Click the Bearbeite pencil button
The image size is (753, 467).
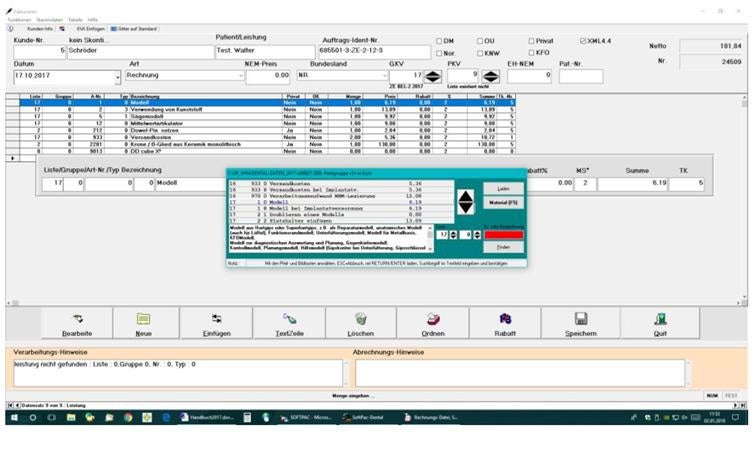click(77, 324)
